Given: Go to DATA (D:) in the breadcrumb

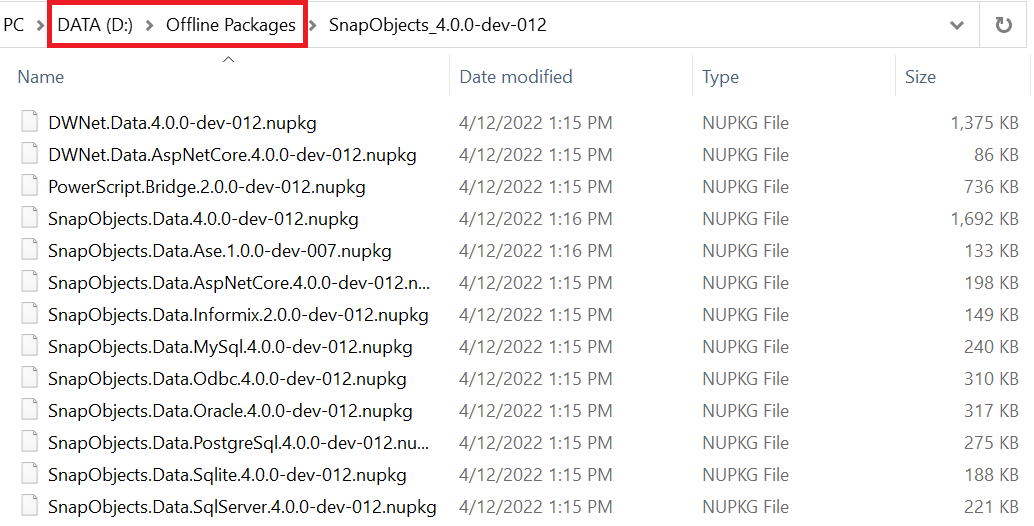Looking at the screenshot, I should click(x=95, y=25).
